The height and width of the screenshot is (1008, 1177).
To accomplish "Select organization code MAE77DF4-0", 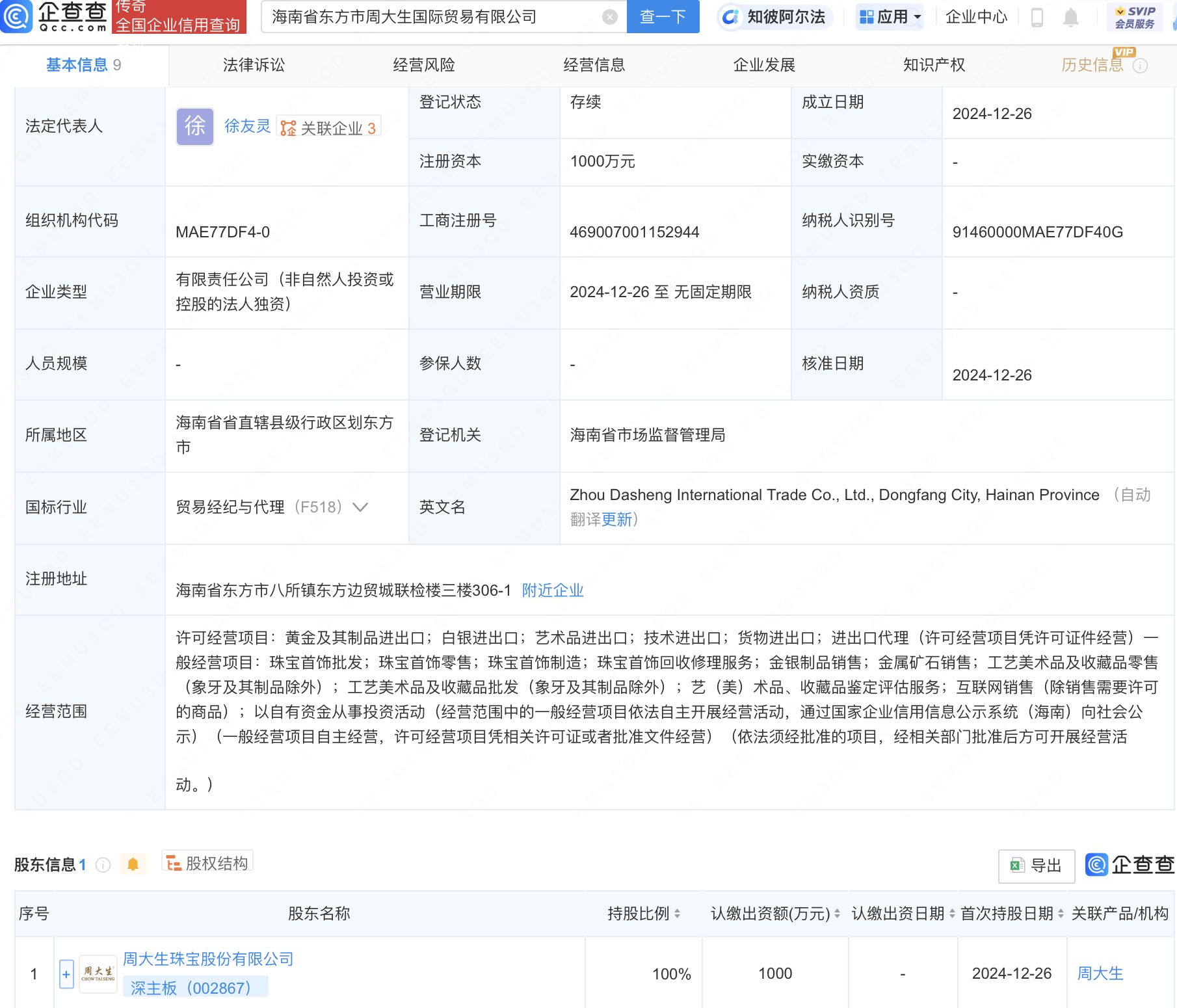I will [x=222, y=232].
